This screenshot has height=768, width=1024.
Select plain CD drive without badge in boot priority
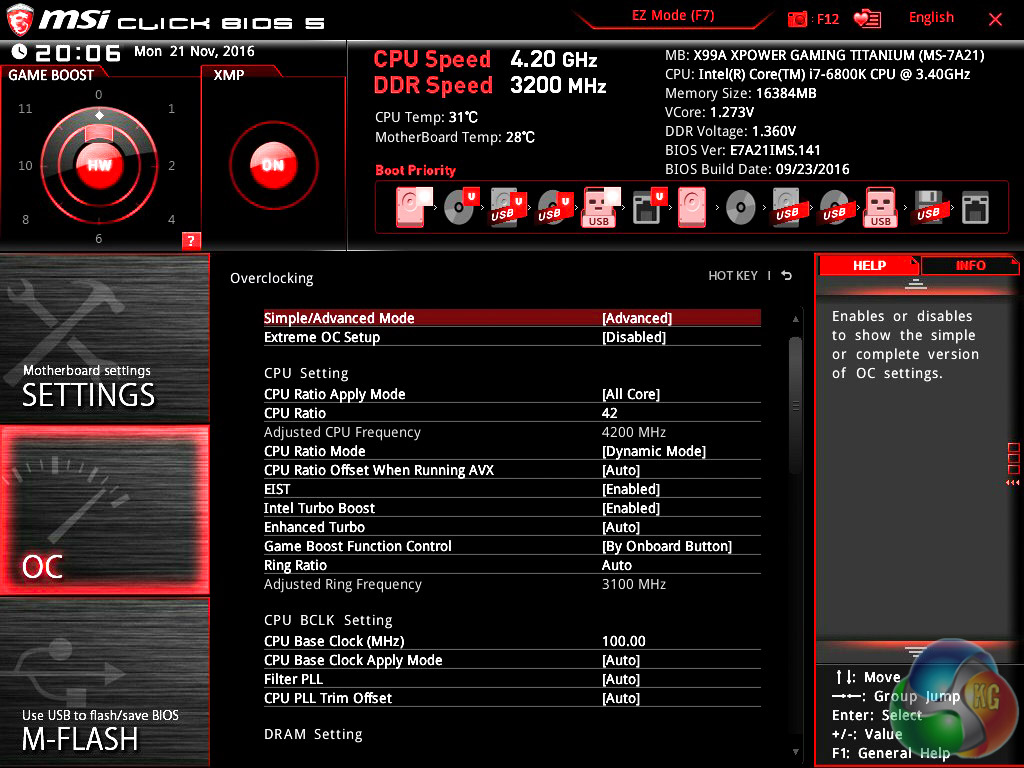coord(741,208)
